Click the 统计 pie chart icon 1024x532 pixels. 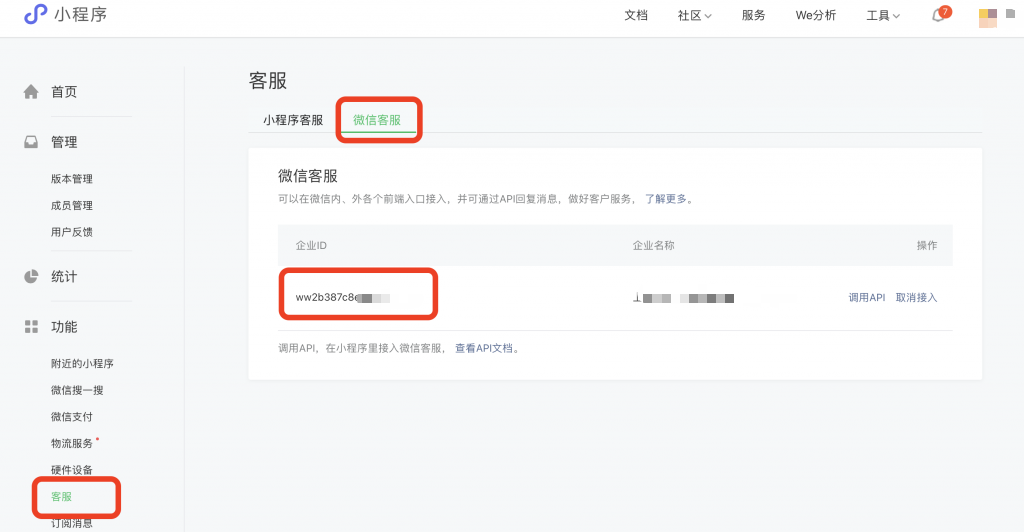pyautogui.click(x=31, y=276)
